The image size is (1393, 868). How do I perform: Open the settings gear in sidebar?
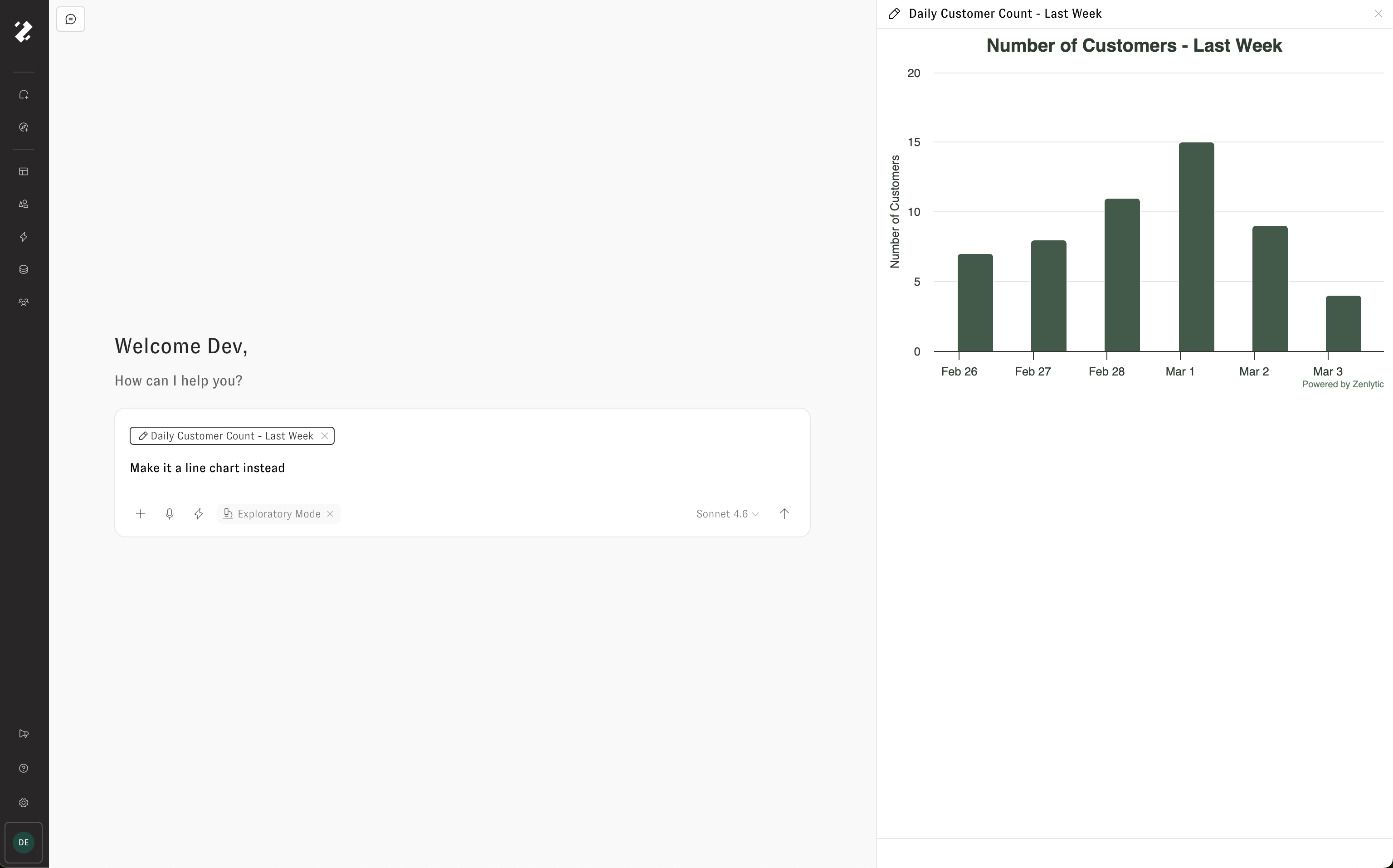pos(24,803)
